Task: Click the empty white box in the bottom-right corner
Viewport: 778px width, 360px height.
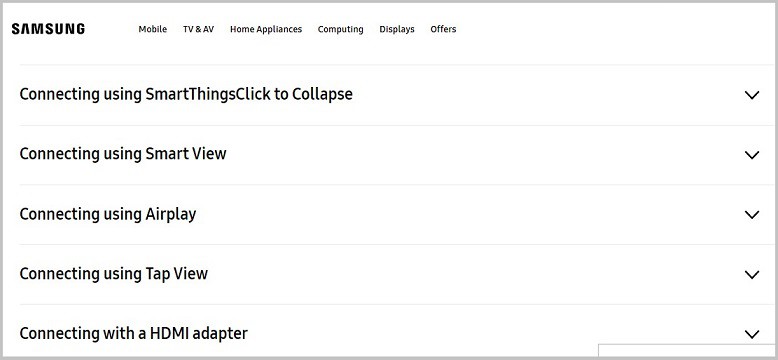Action: (687, 351)
